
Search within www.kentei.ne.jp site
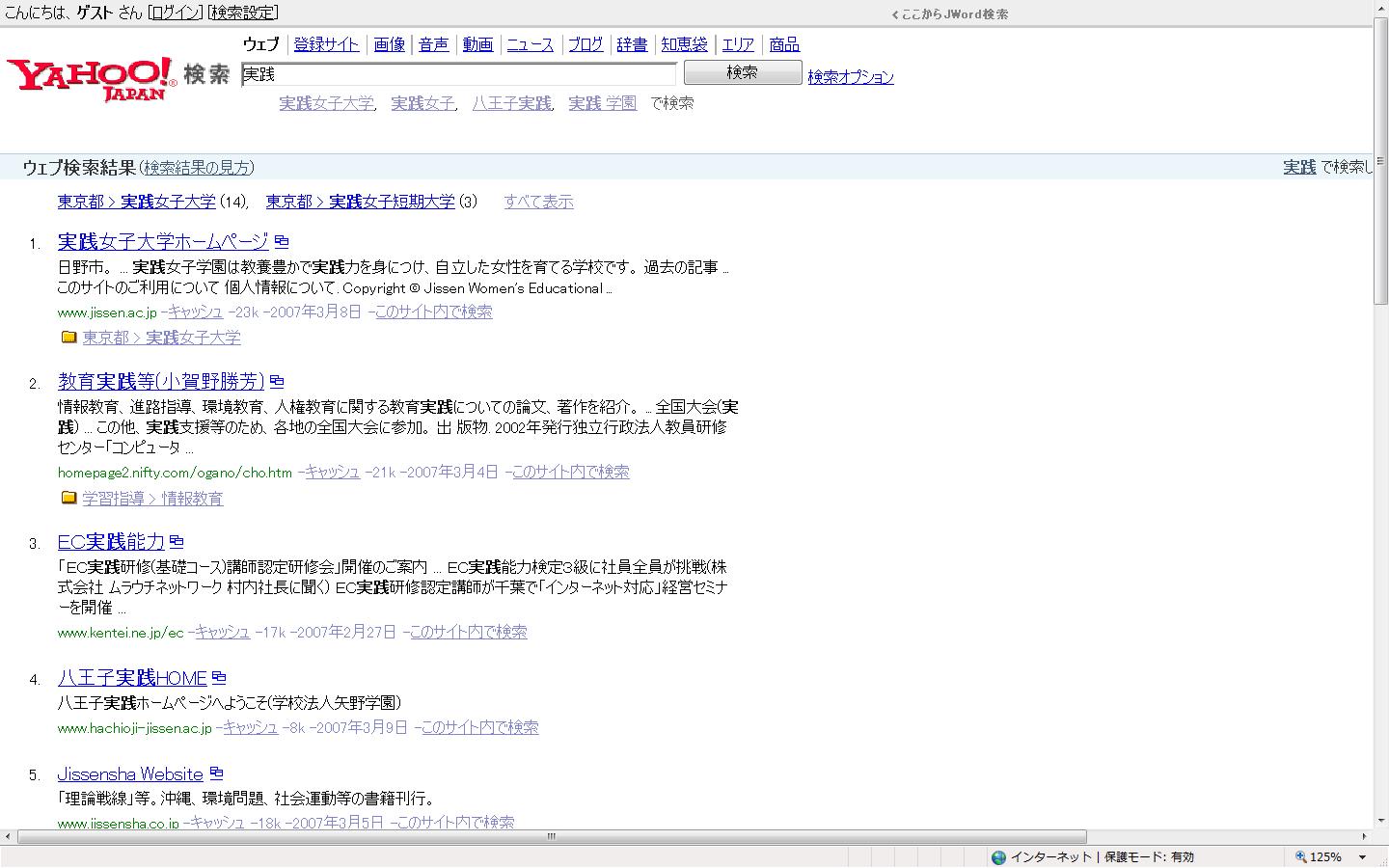click(x=468, y=632)
